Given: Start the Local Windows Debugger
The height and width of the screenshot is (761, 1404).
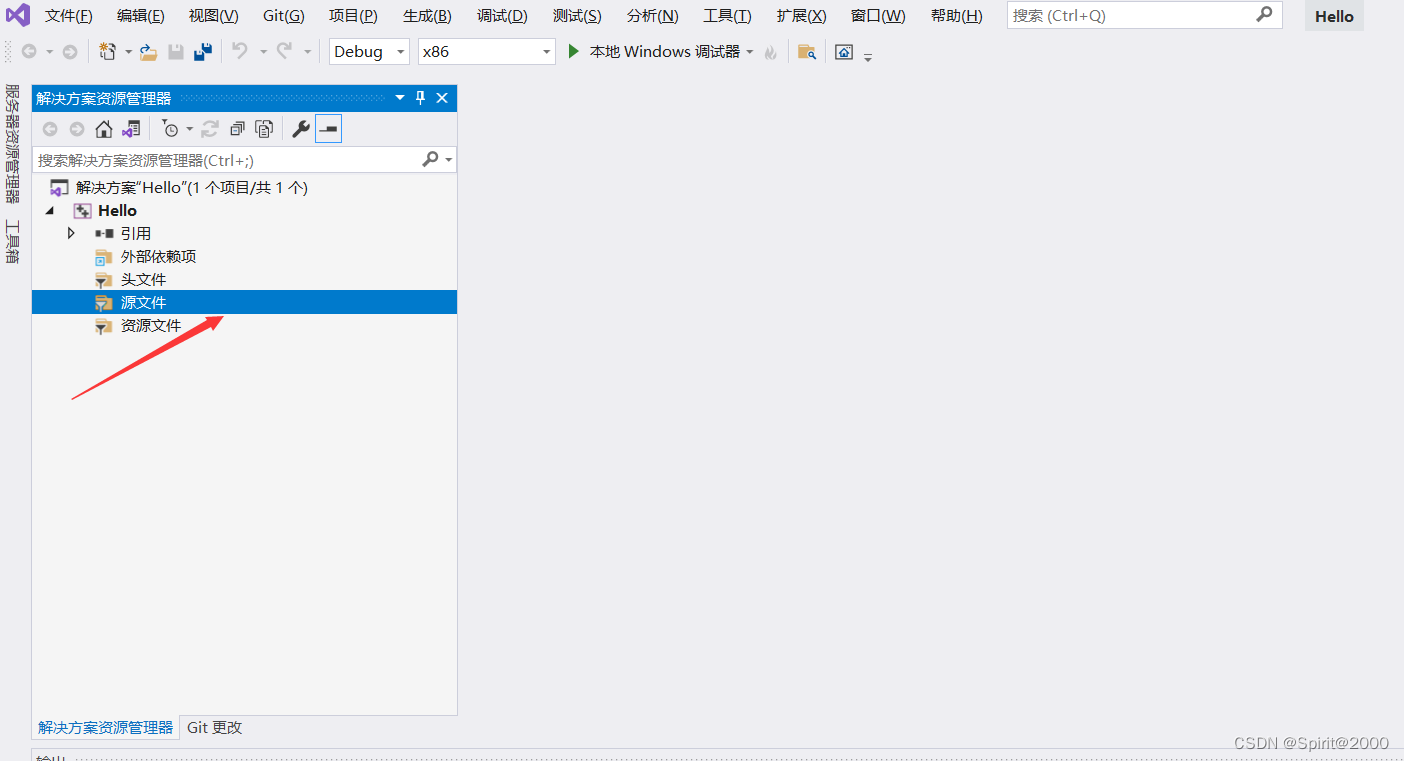Looking at the screenshot, I should pos(653,52).
